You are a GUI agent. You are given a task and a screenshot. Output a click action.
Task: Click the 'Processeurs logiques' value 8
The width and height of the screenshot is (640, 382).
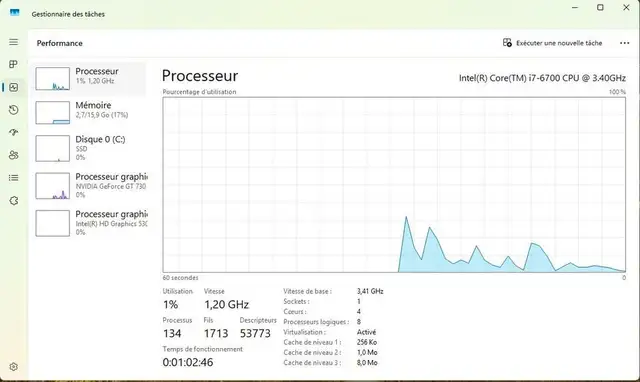[x=359, y=322]
